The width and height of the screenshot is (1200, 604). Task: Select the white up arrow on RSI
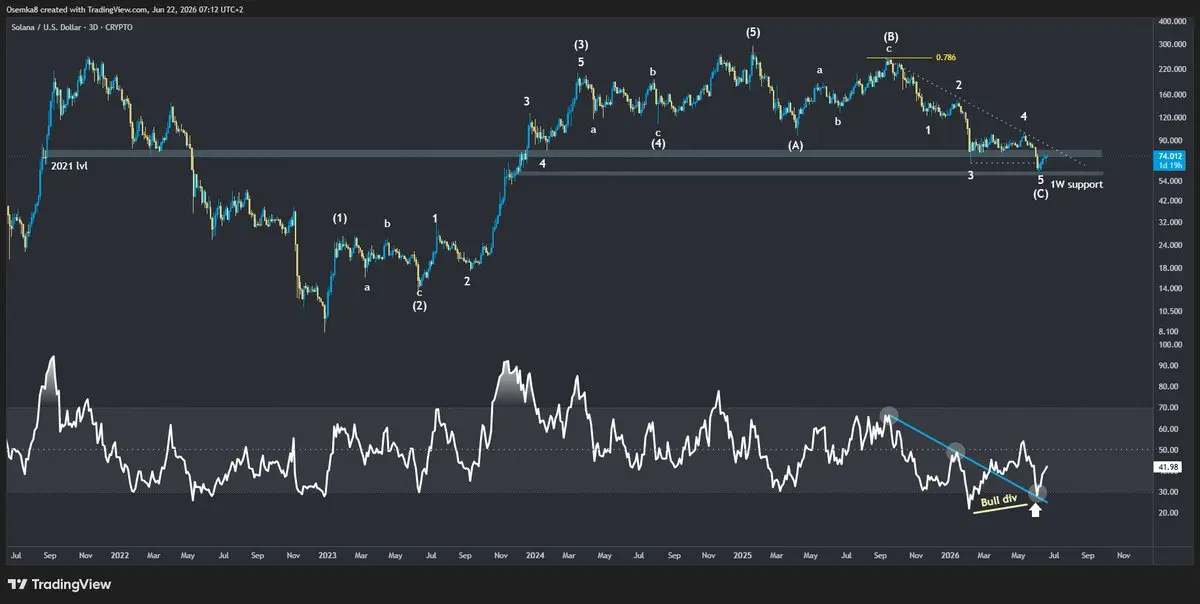(x=1037, y=510)
